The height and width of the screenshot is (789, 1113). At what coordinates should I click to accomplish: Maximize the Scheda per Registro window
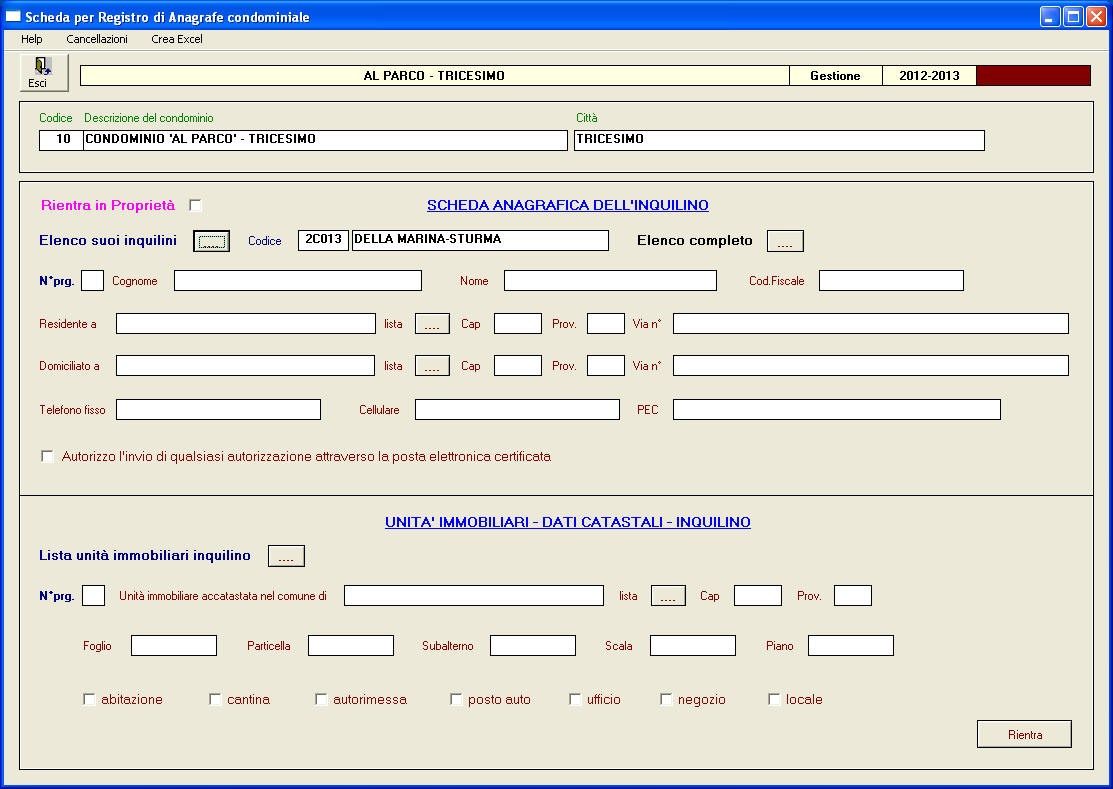pos(1073,16)
